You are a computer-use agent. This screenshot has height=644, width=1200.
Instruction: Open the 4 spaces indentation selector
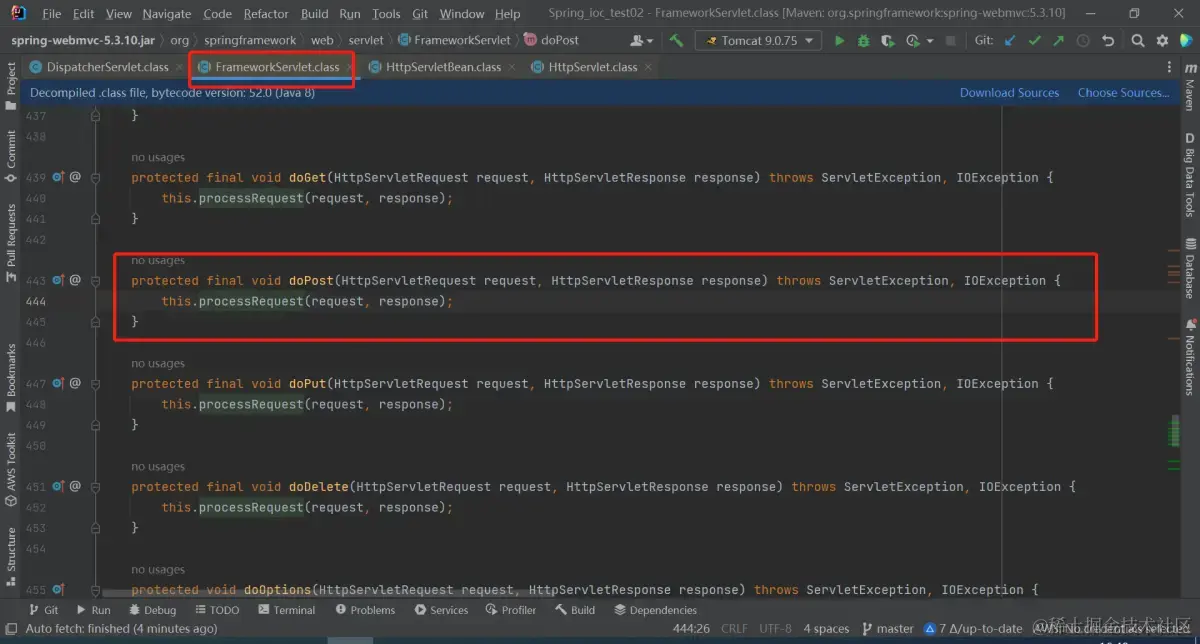pyautogui.click(x=826, y=628)
